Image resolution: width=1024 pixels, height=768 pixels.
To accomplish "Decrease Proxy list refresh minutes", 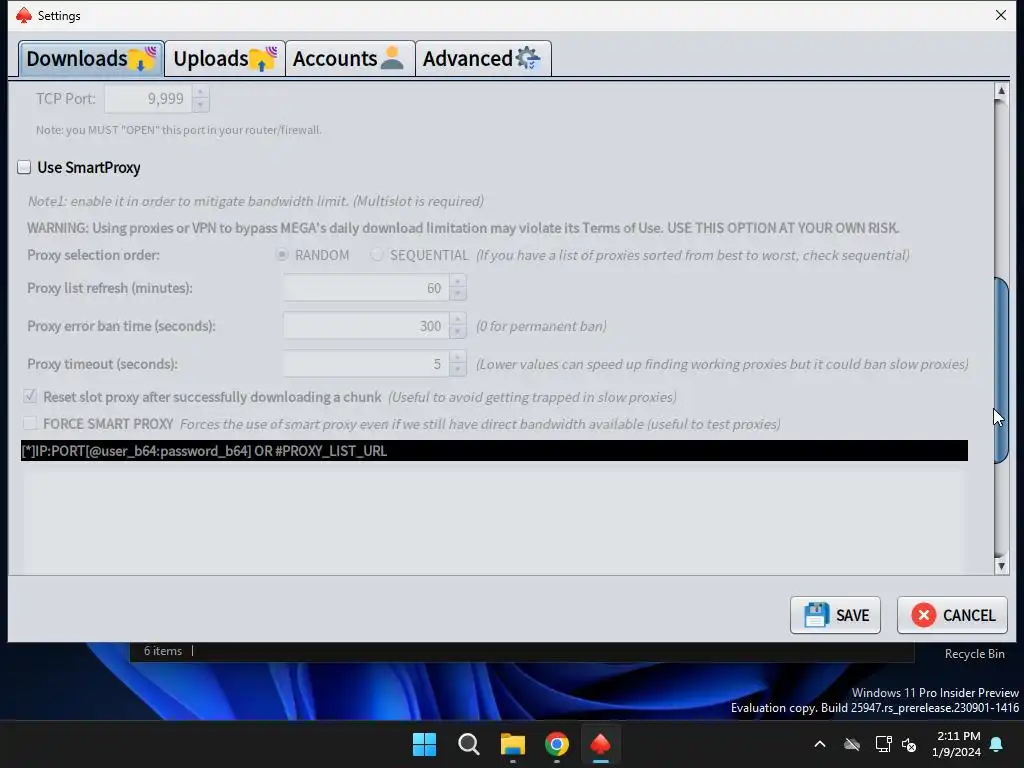I will click(x=458, y=295).
